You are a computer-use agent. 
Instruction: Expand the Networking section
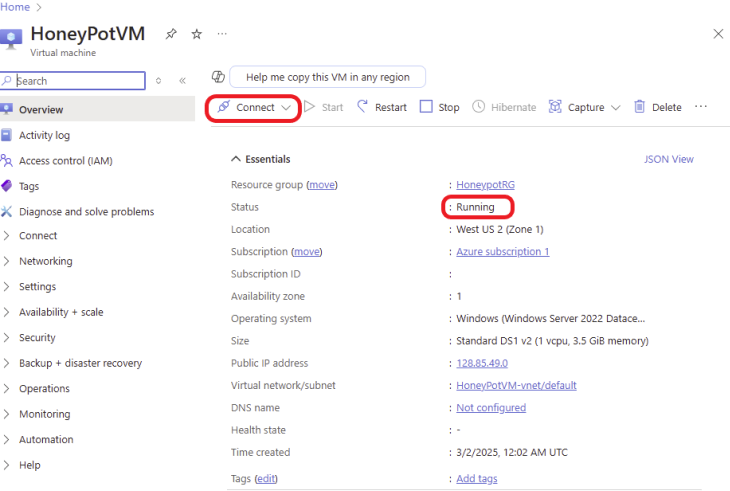click(x=46, y=261)
